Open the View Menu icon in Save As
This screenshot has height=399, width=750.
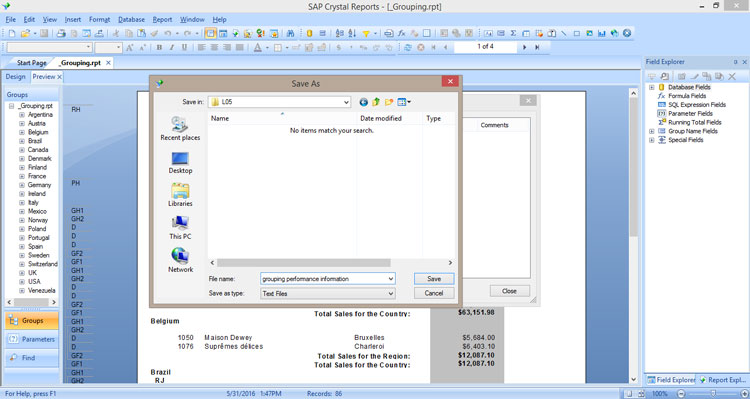pos(404,102)
